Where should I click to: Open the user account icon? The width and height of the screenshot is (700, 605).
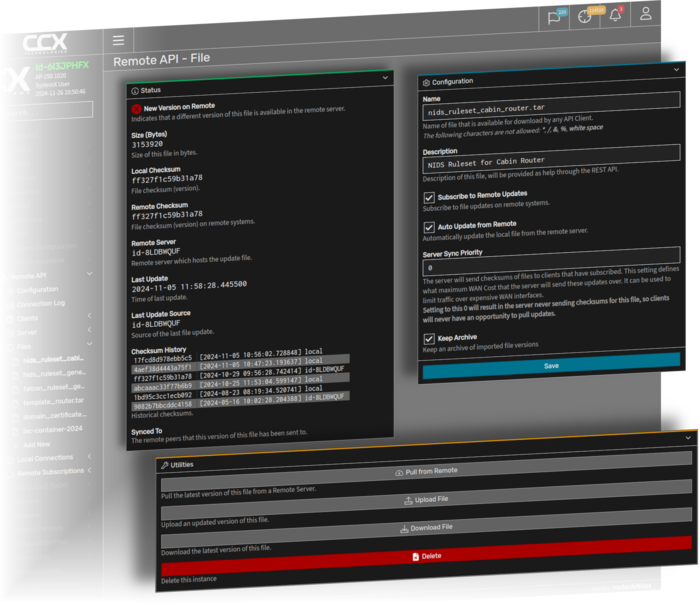tap(646, 13)
